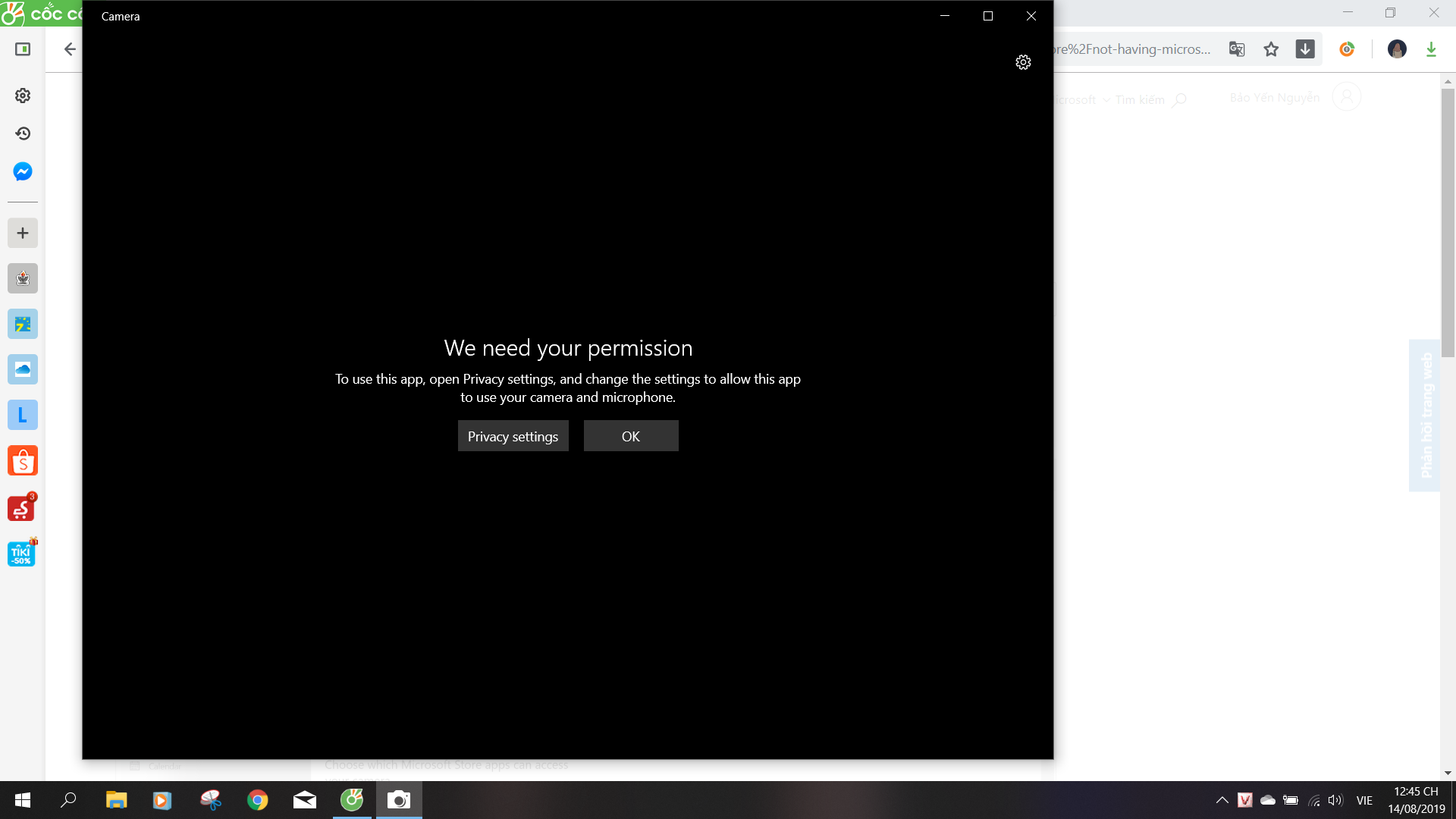1456x819 pixels.
Task: Open Shopee sidebar shortcut
Action: 23,461
